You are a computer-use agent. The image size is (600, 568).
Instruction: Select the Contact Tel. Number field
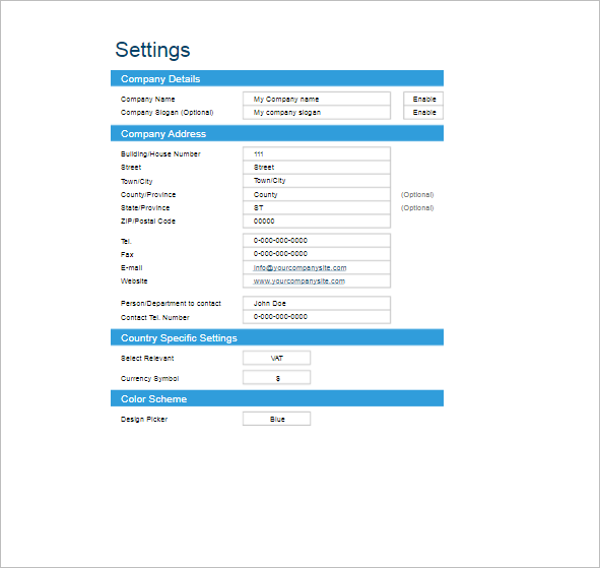pyautogui.click(x=316, y=317)
